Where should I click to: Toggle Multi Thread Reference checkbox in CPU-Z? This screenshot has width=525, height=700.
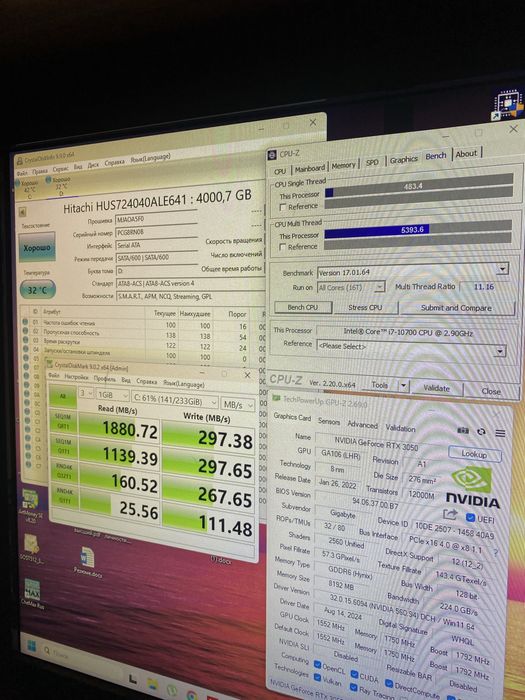[283, 247]
